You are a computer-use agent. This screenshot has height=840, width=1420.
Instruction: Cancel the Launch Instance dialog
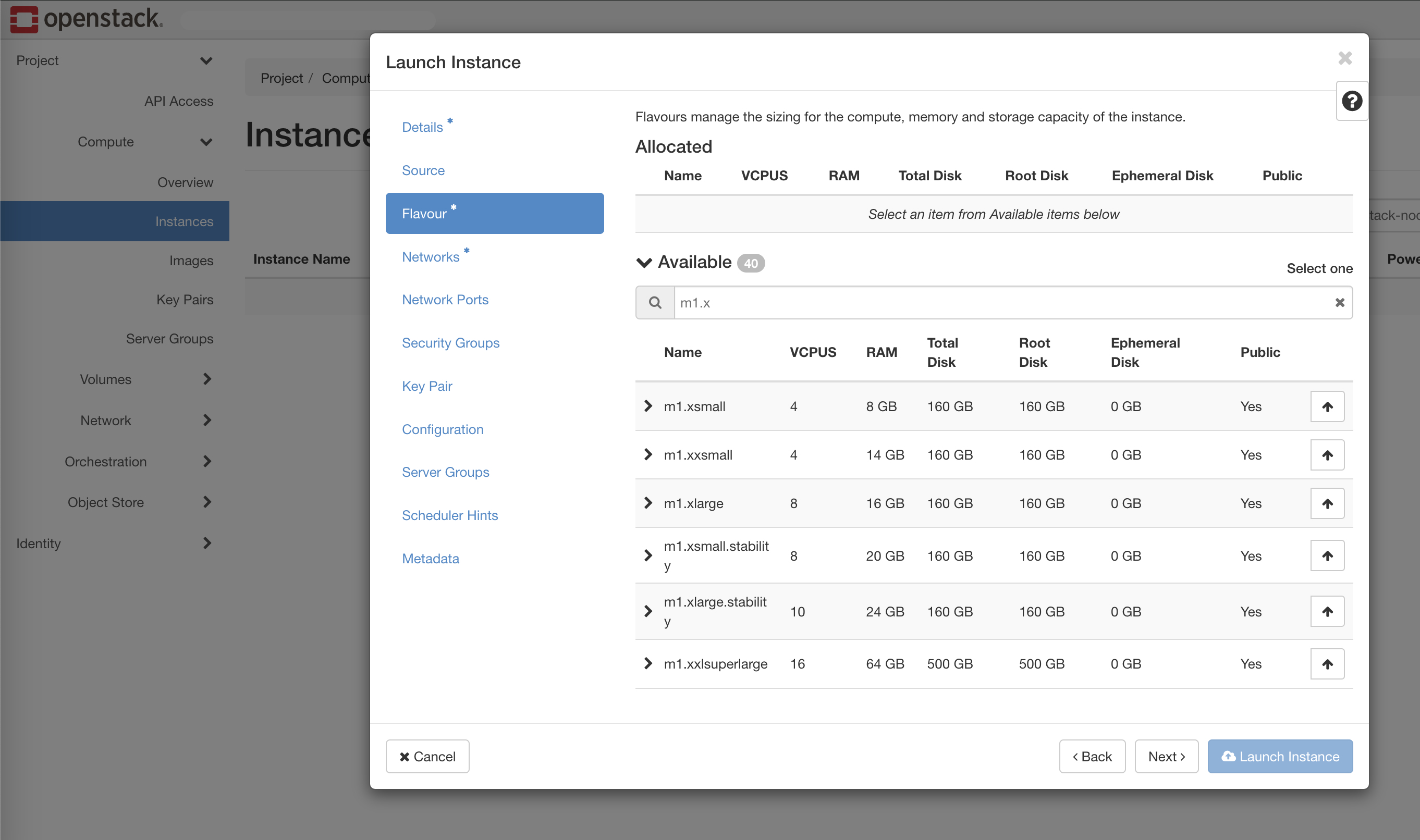427,756
